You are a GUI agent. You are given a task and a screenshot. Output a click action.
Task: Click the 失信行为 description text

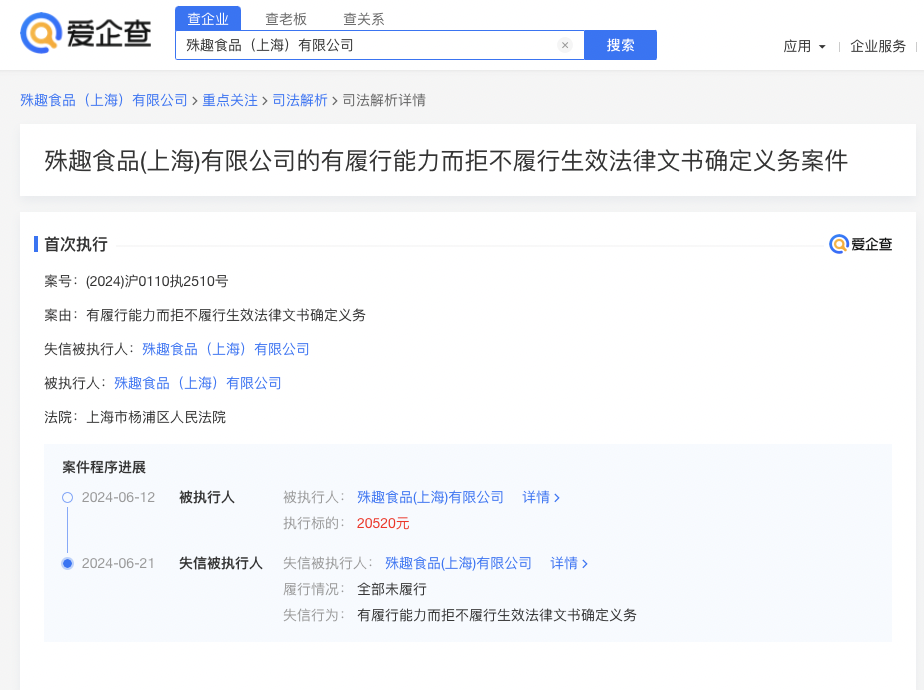click(497, 615)
